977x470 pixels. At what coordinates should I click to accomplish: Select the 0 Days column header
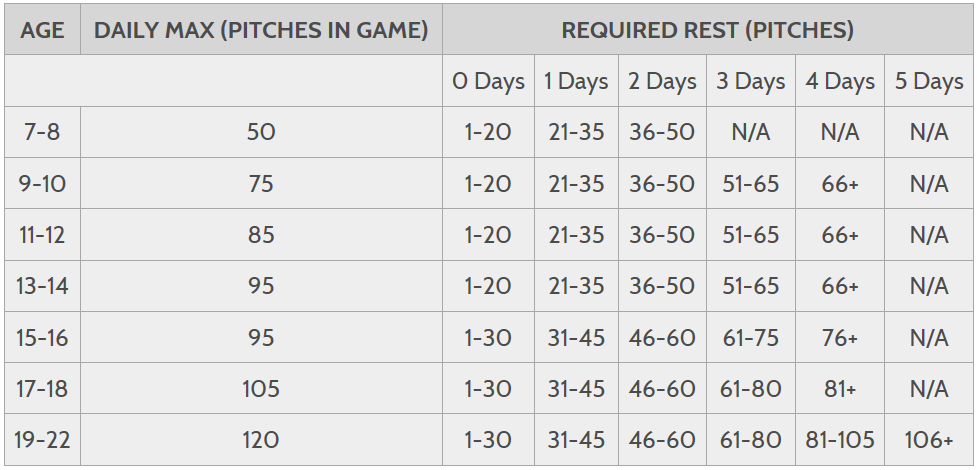[488, 81]
